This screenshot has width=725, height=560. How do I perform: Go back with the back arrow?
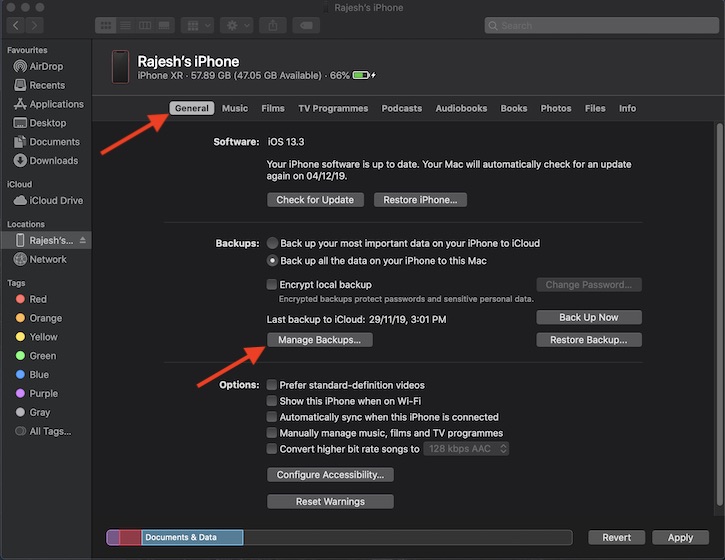click(x=15, y=25)
